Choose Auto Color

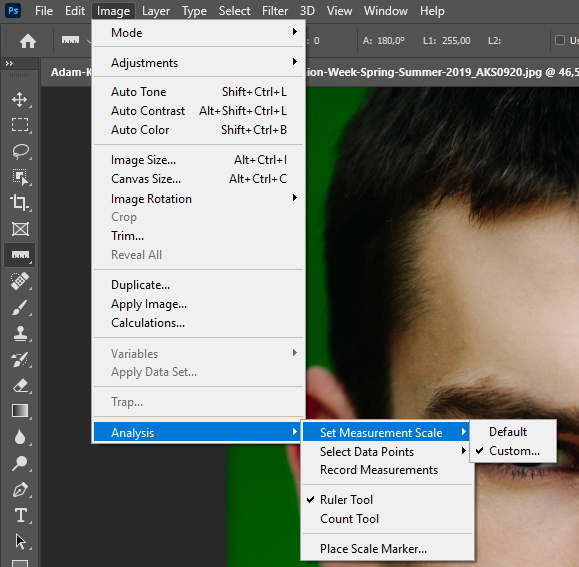coord(199,130)
